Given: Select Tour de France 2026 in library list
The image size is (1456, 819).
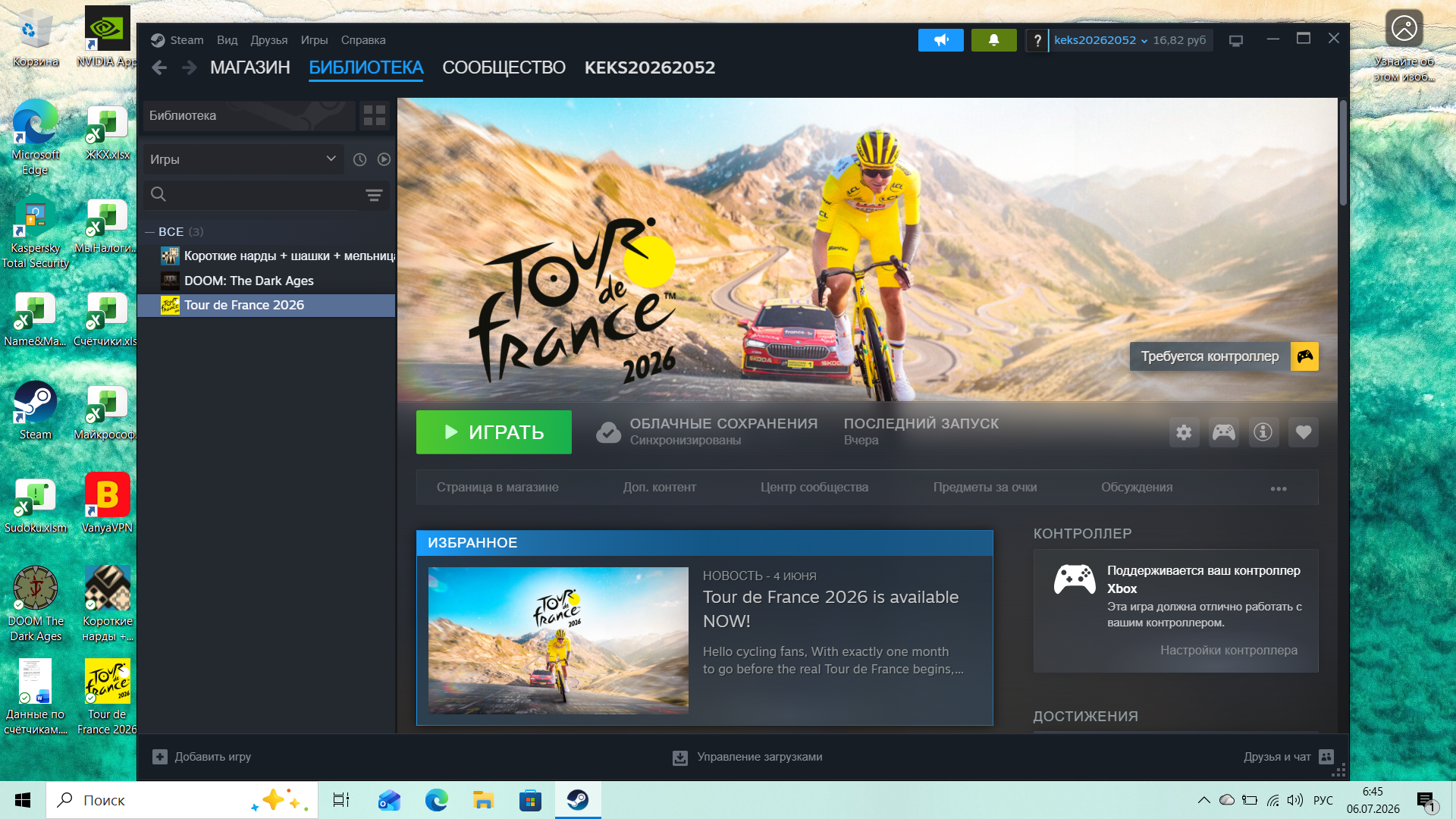Looking at the screenshot, I should coord(266,306).
